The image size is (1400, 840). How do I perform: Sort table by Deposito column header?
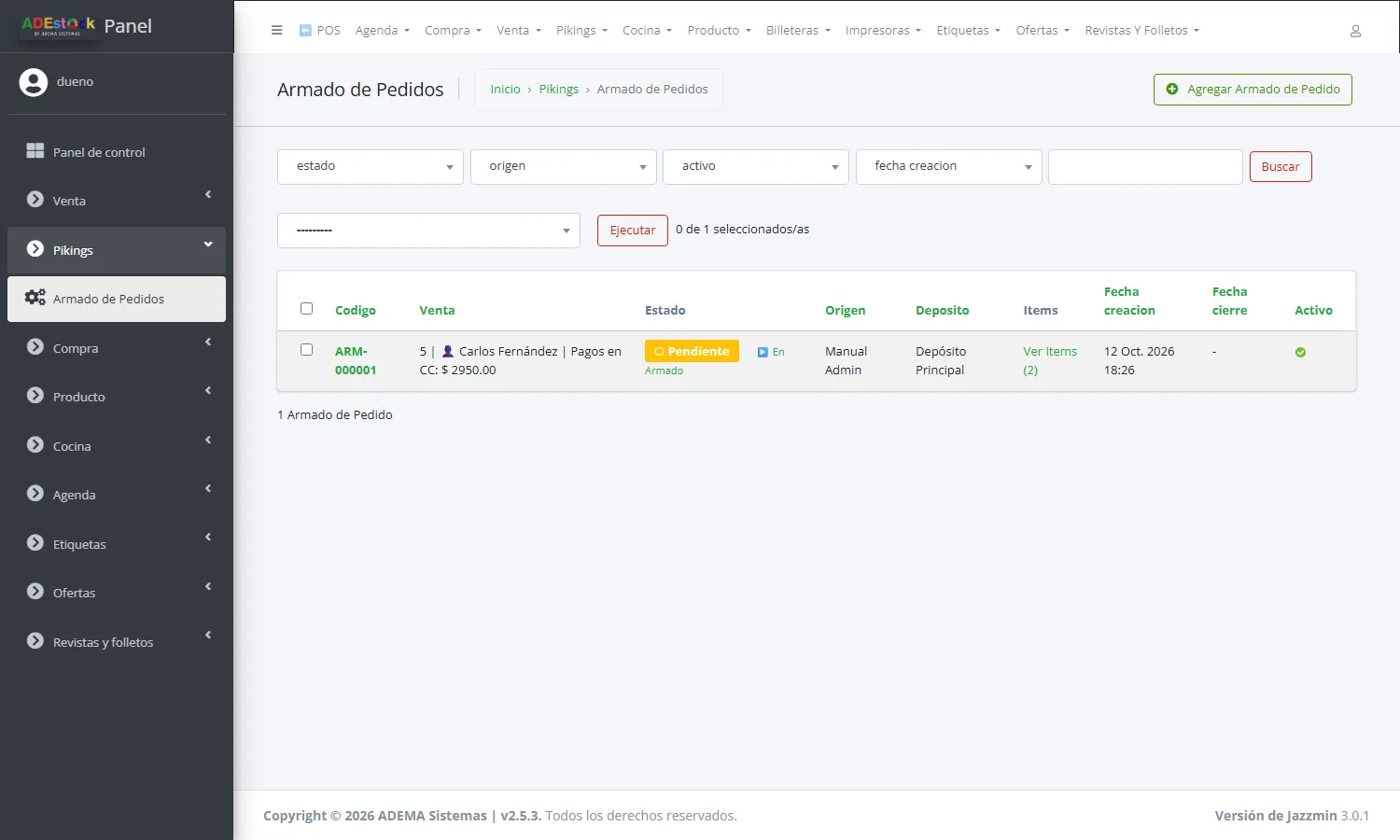point(942,310)
